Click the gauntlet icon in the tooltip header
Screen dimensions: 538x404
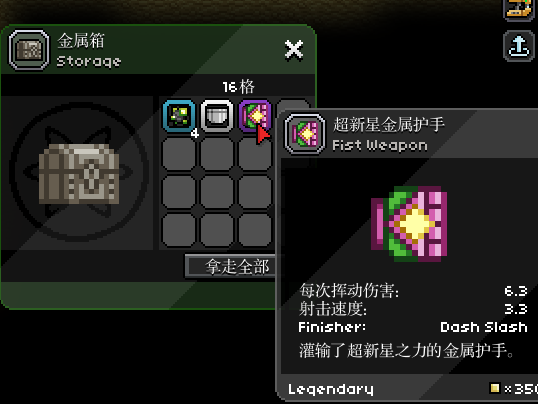point(305,134)
